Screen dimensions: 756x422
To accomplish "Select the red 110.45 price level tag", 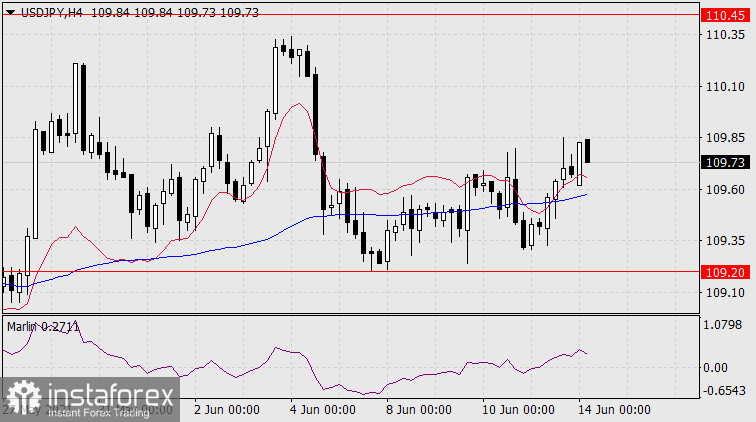I will click(723, 16).
